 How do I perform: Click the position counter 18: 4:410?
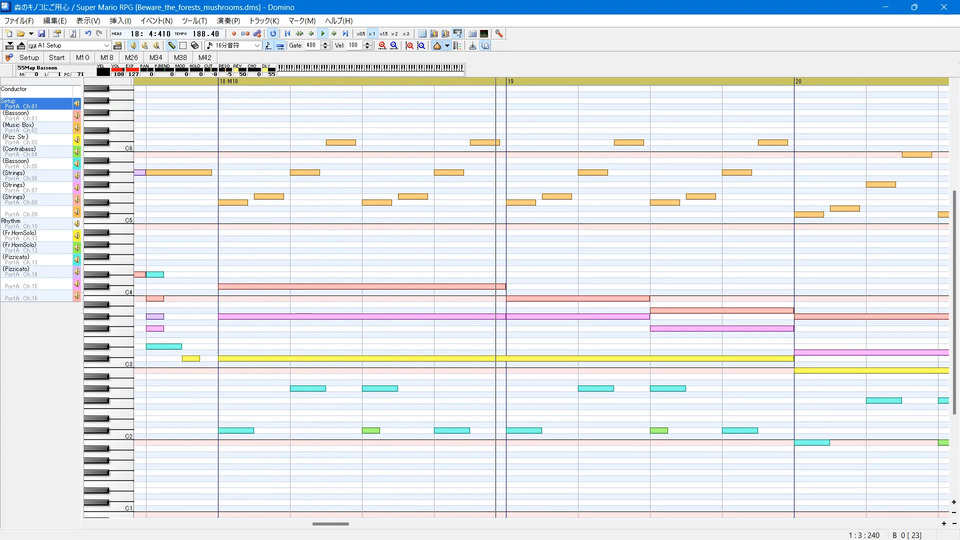pyautogui.click(x=151, y=34)
